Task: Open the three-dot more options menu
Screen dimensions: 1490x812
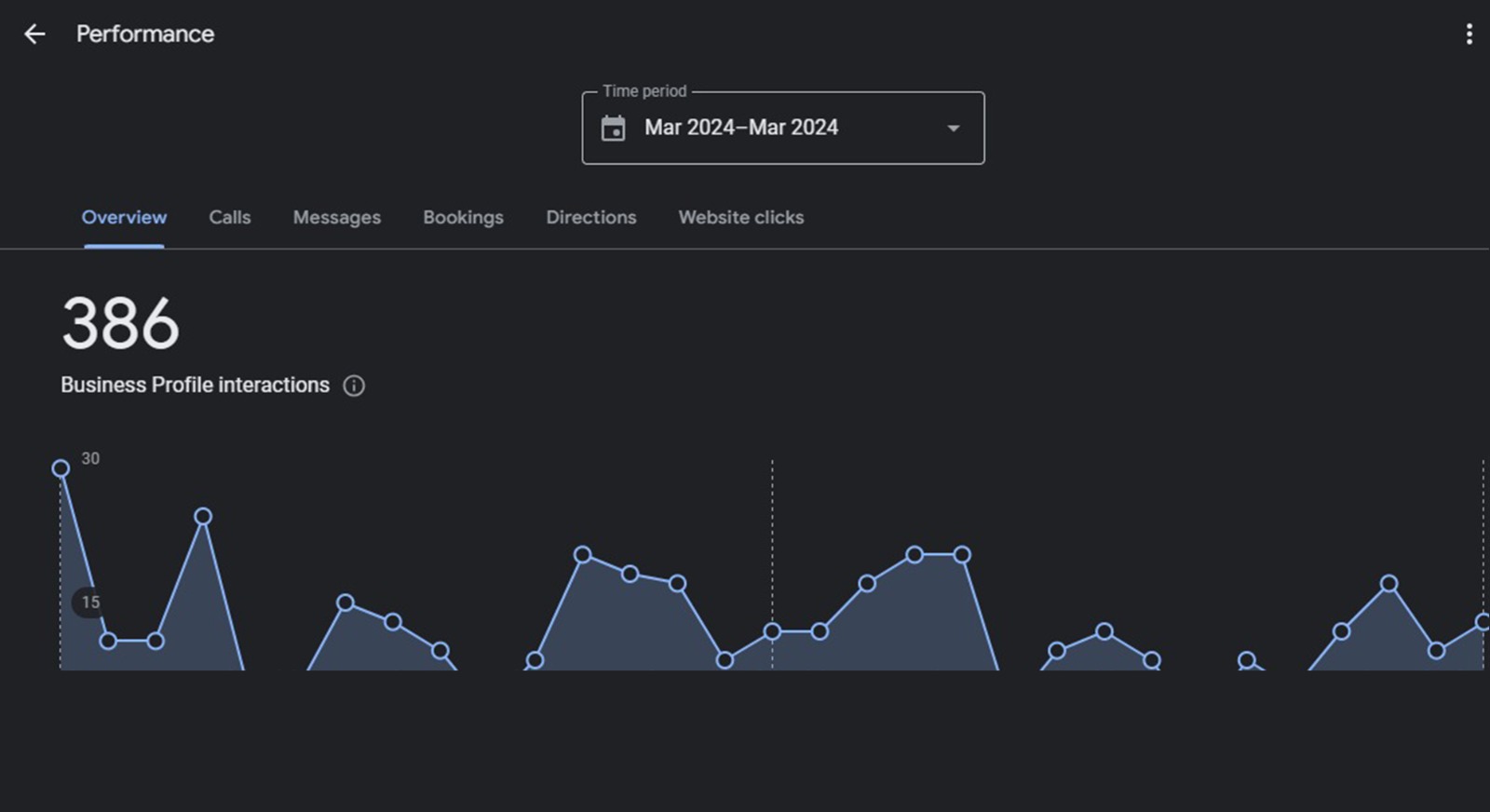Action: (x=1469, y=34)
